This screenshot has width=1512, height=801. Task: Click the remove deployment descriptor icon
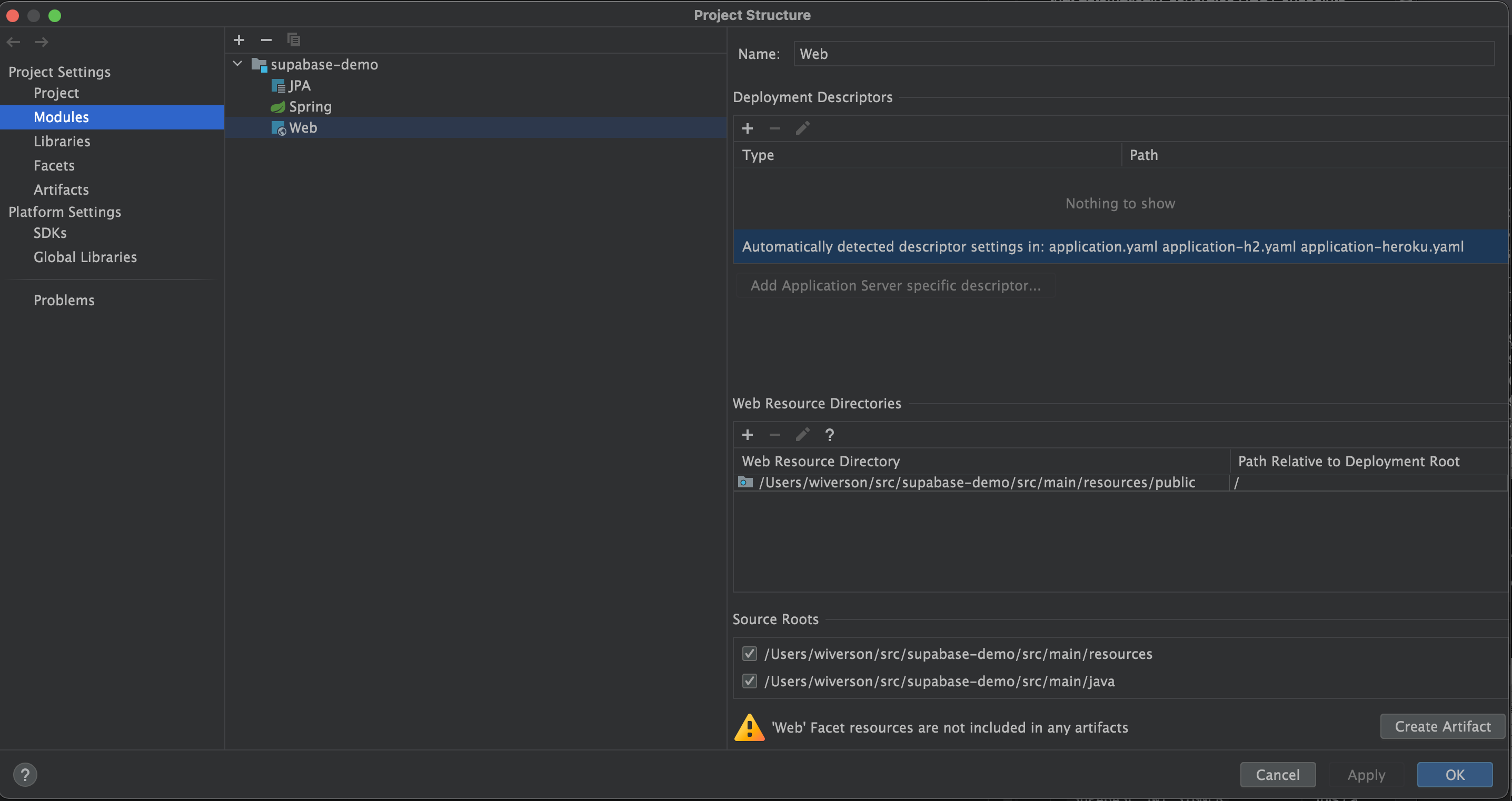775,128
